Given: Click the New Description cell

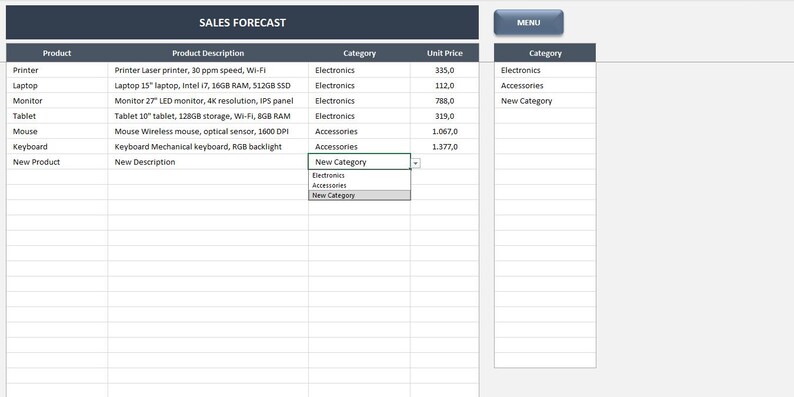Looking at the screenshot, I should [208, 162].
